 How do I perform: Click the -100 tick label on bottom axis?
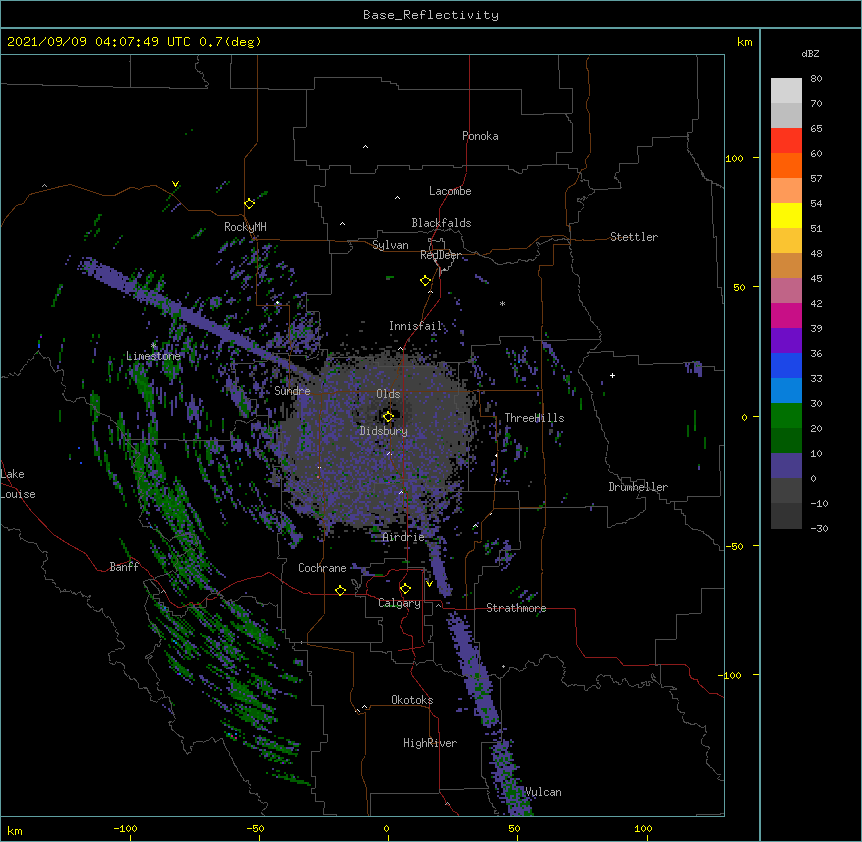(125, 828)
